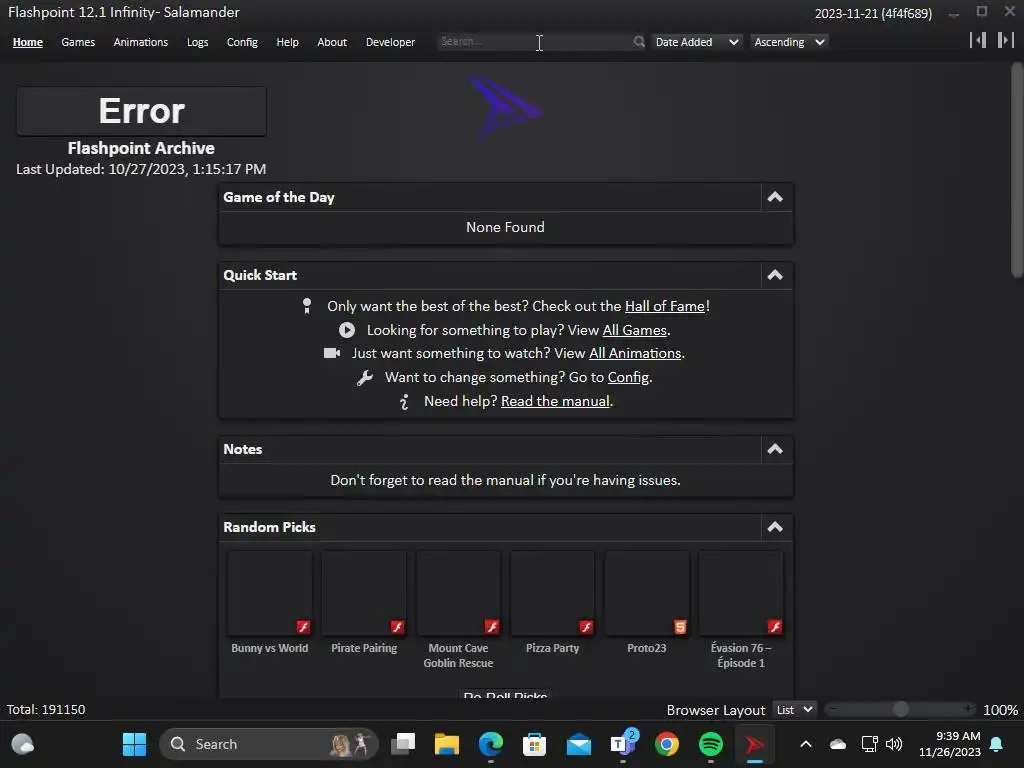Image resolution: width=1024 pixels, height=768 pixels.
Task: Follow the Read the manual link
Action: click(555, 402)
